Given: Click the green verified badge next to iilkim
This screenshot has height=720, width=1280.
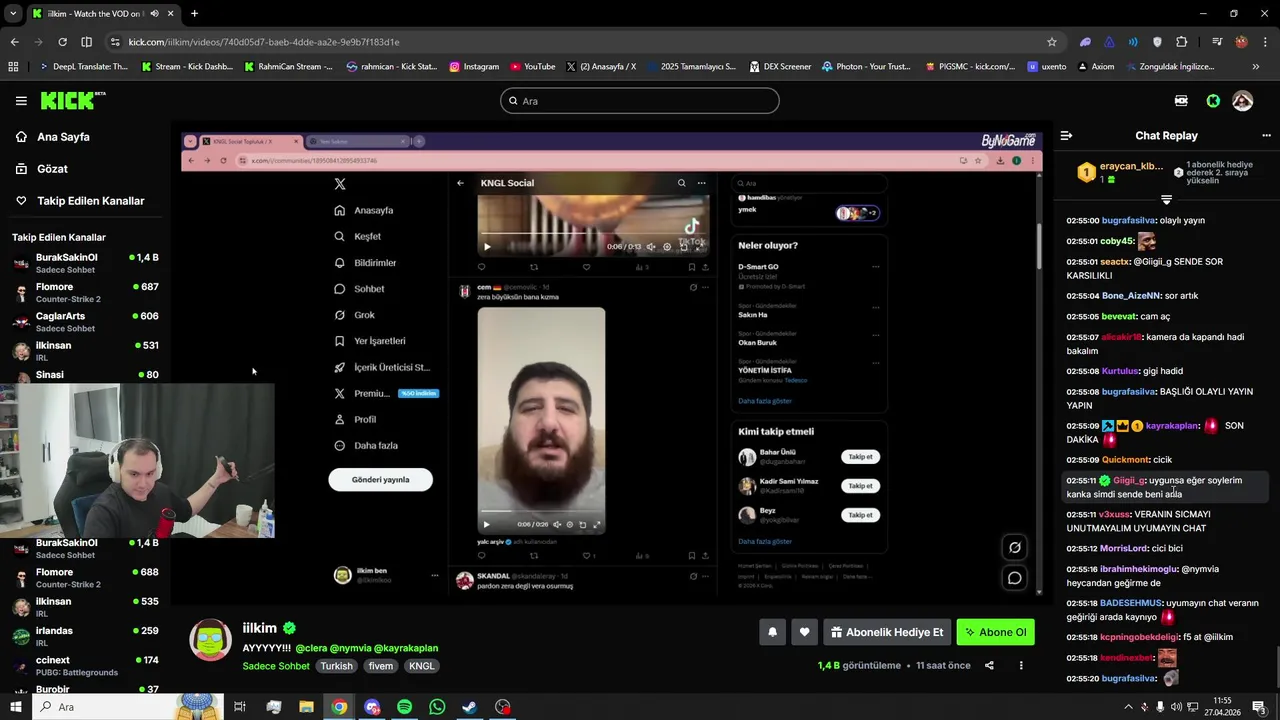Looking at the screenshot, I should point(289,628).
